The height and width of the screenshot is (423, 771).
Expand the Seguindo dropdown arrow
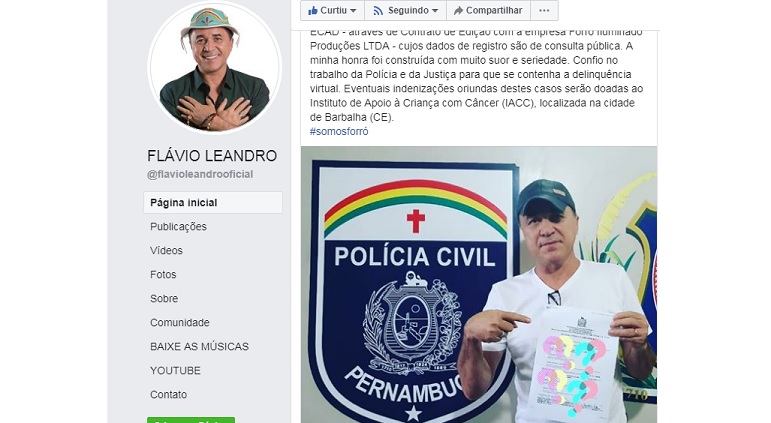click(x=435, y=11)
